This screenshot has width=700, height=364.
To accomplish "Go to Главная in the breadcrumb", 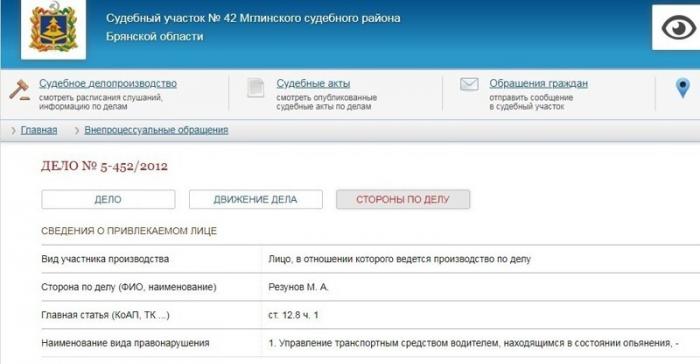I will click(x=39, y=130).
